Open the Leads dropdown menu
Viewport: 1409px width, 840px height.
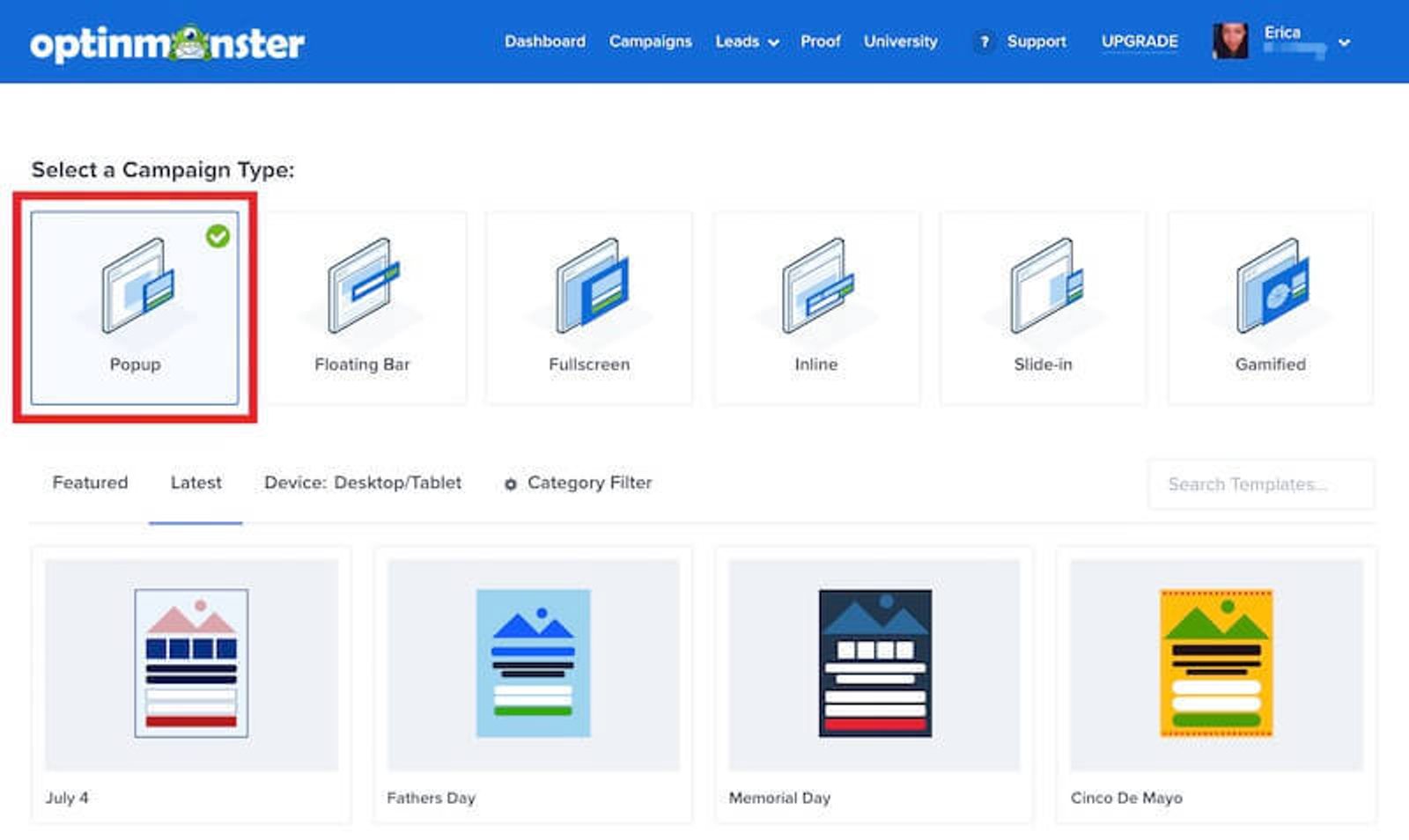745,41
